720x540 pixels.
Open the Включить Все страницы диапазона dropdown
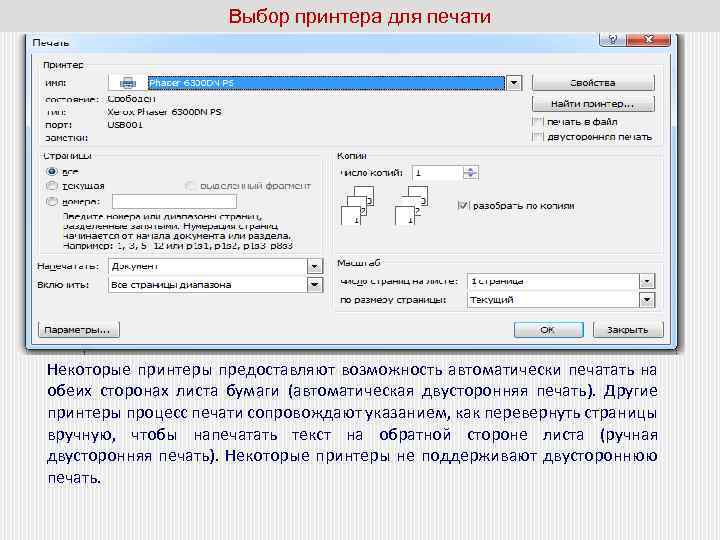click(315, 285)
